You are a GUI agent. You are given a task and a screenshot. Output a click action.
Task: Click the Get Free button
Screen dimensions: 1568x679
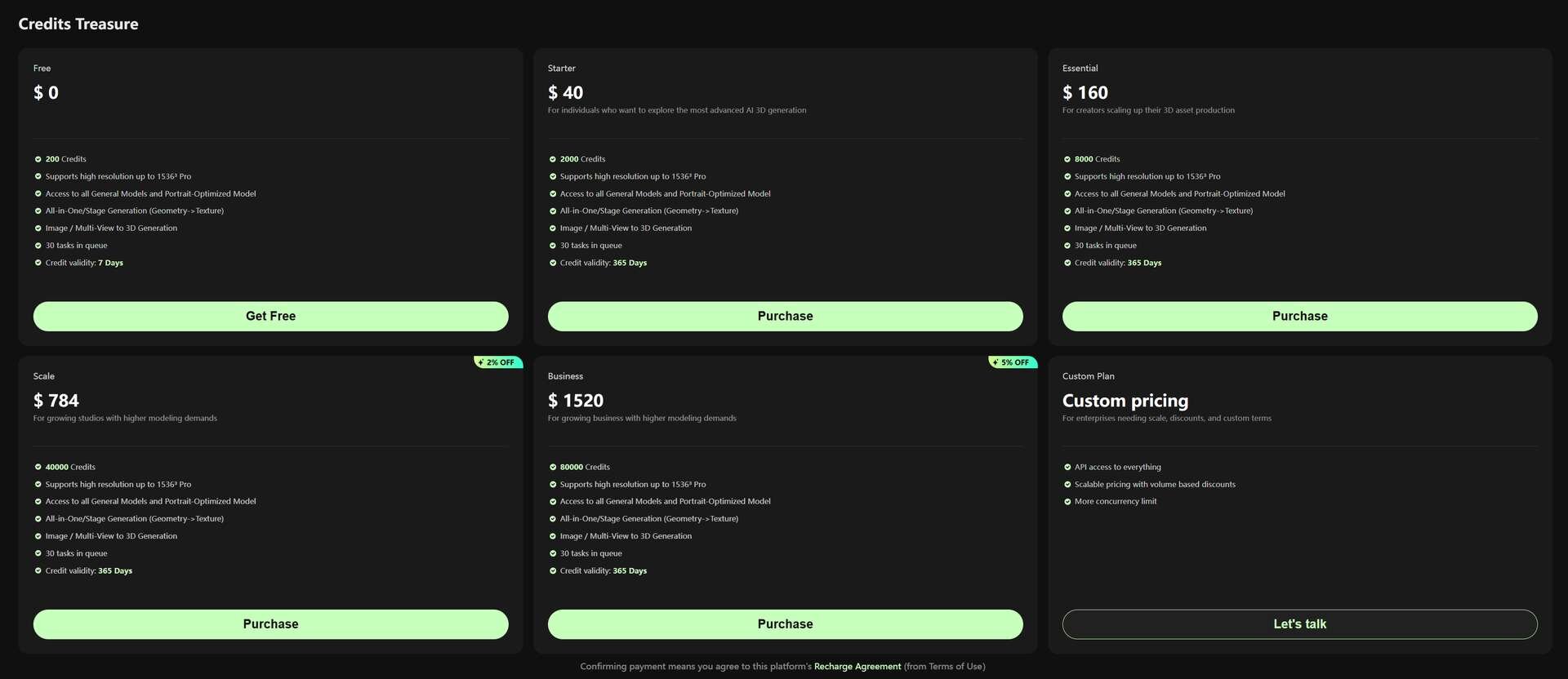click(x=270, y=317)
